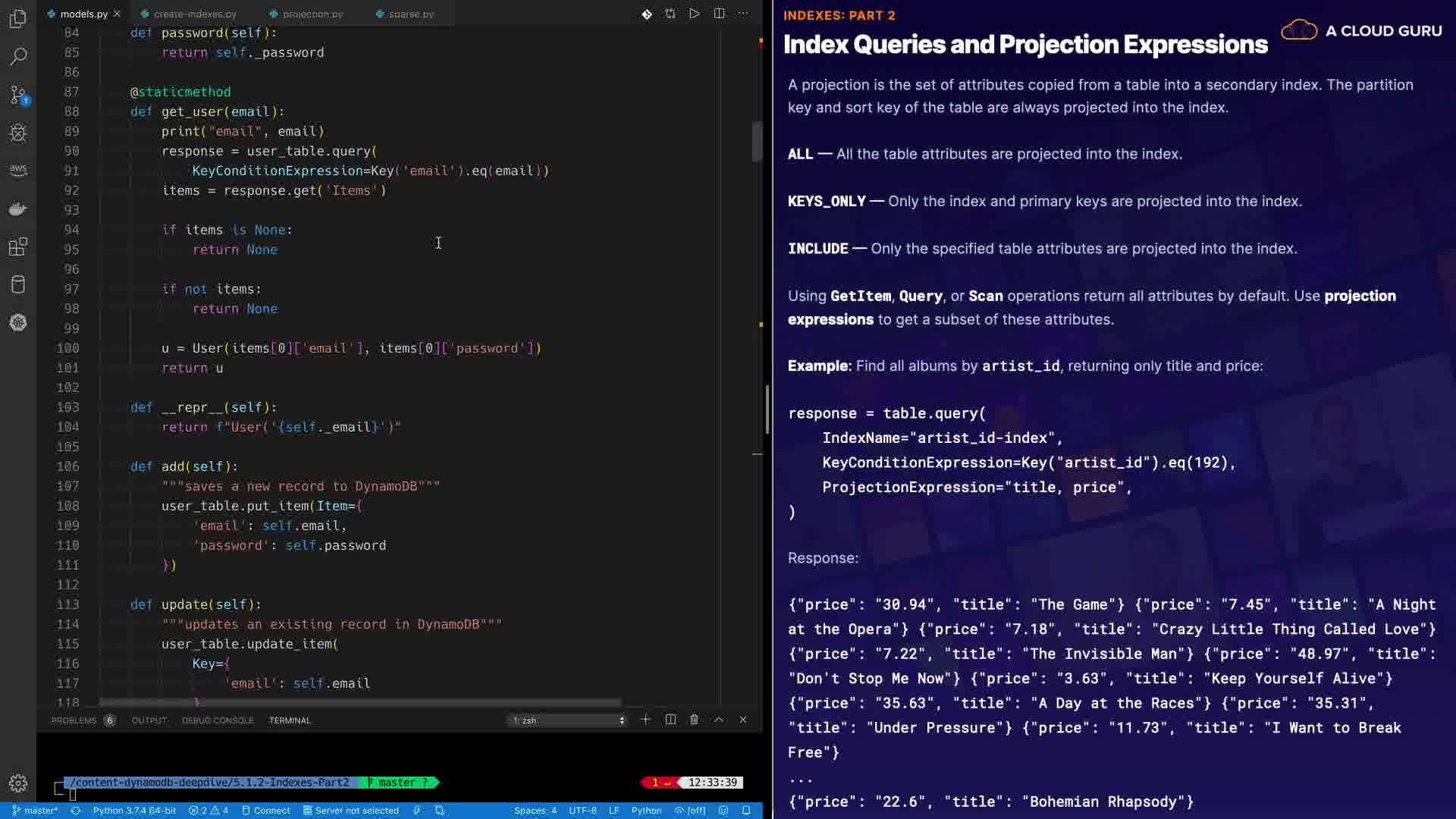Open the Debug view bug icon
The height and width of the screenshot is (819, 1456).
pyautogui.click(x=18, y=133)
